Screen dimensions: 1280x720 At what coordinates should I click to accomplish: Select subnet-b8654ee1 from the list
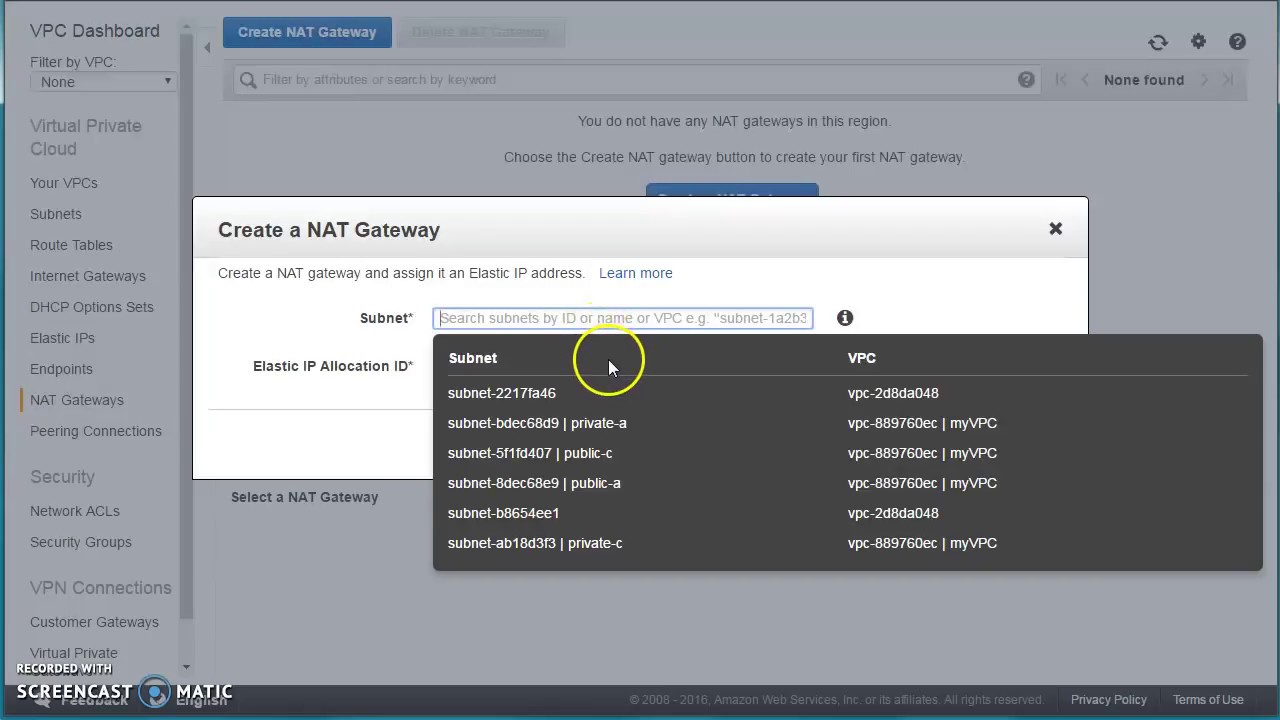503,513
